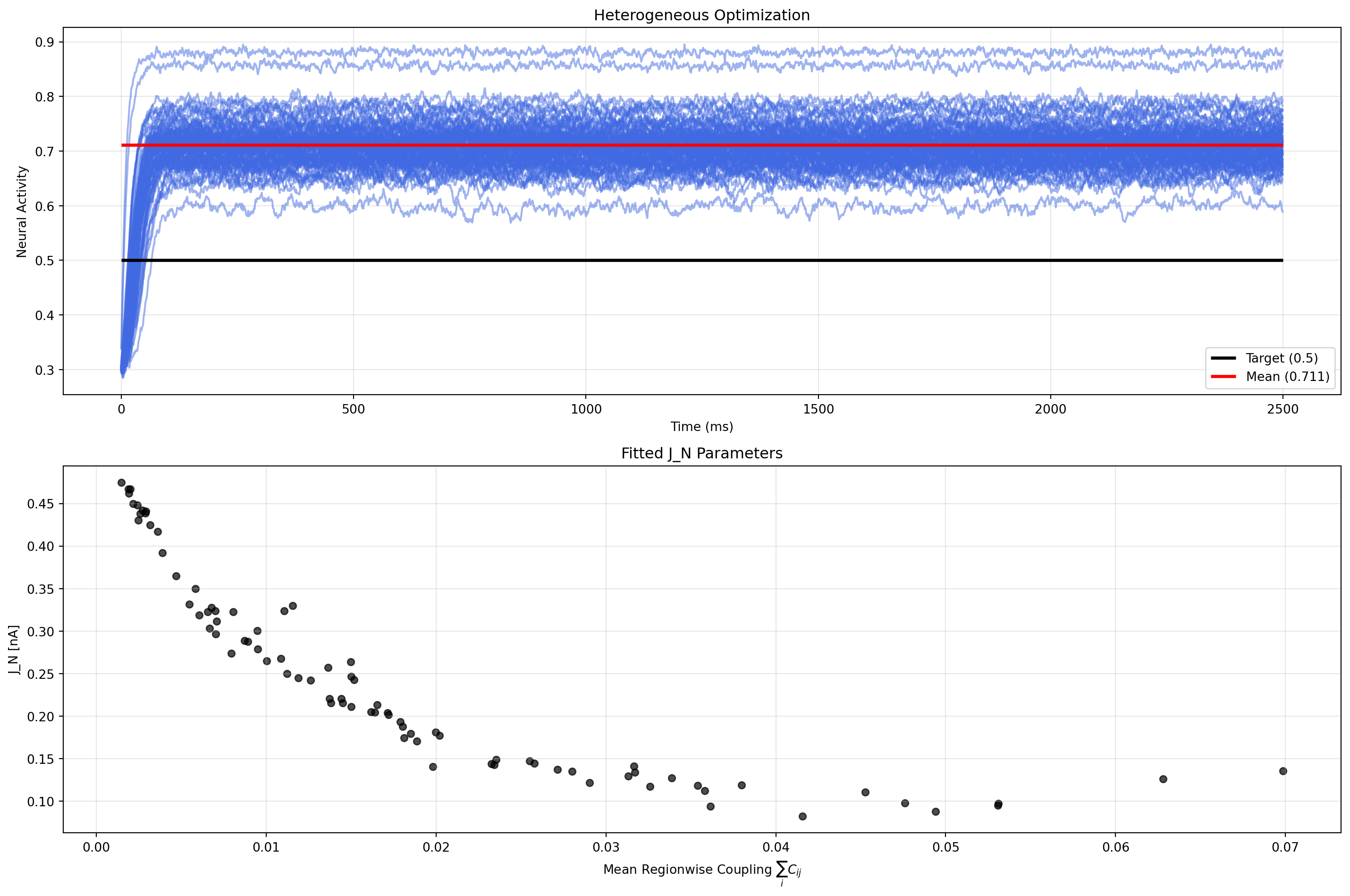The width and height of the screenshot is (1350, 896).
Task: Select the 'Mean (0.711)' legend label
Action: tap(1287, 377)
